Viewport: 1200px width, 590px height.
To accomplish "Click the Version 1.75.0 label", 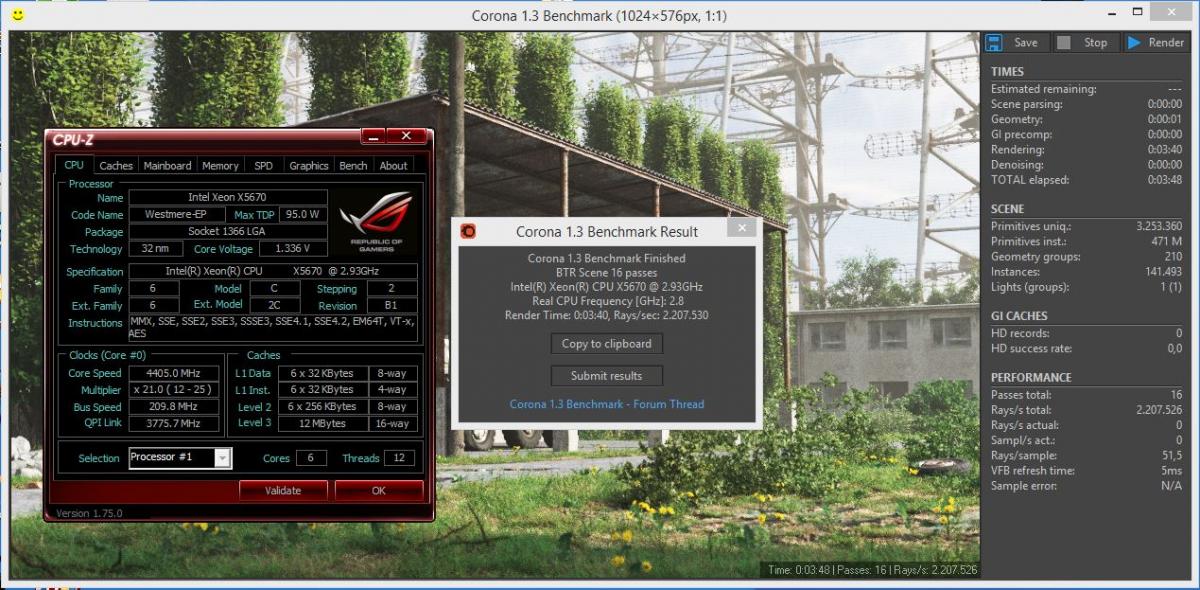I will [x=89, y=513].
